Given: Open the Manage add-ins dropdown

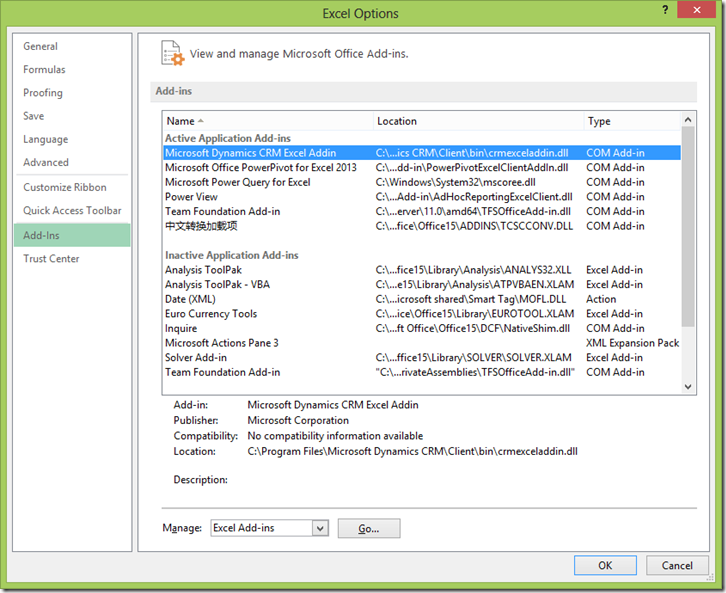Looking at the screenshot, I should 320,528.
